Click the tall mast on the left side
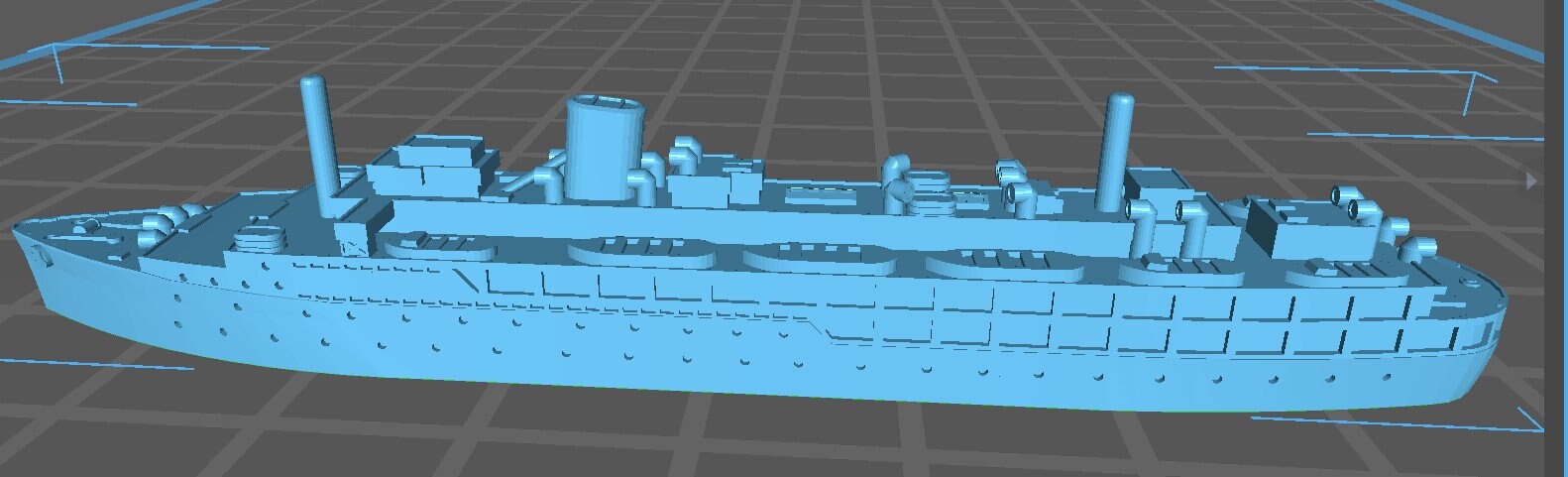The width and height of the screenshot is (1568, 477). tap(320, 139)
